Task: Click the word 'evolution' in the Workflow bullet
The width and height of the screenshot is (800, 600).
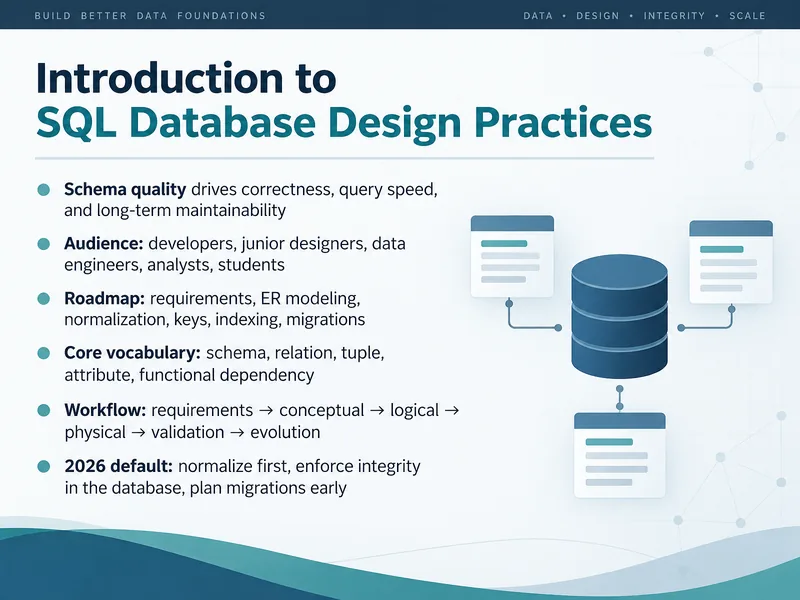Action: coord(285,432)
